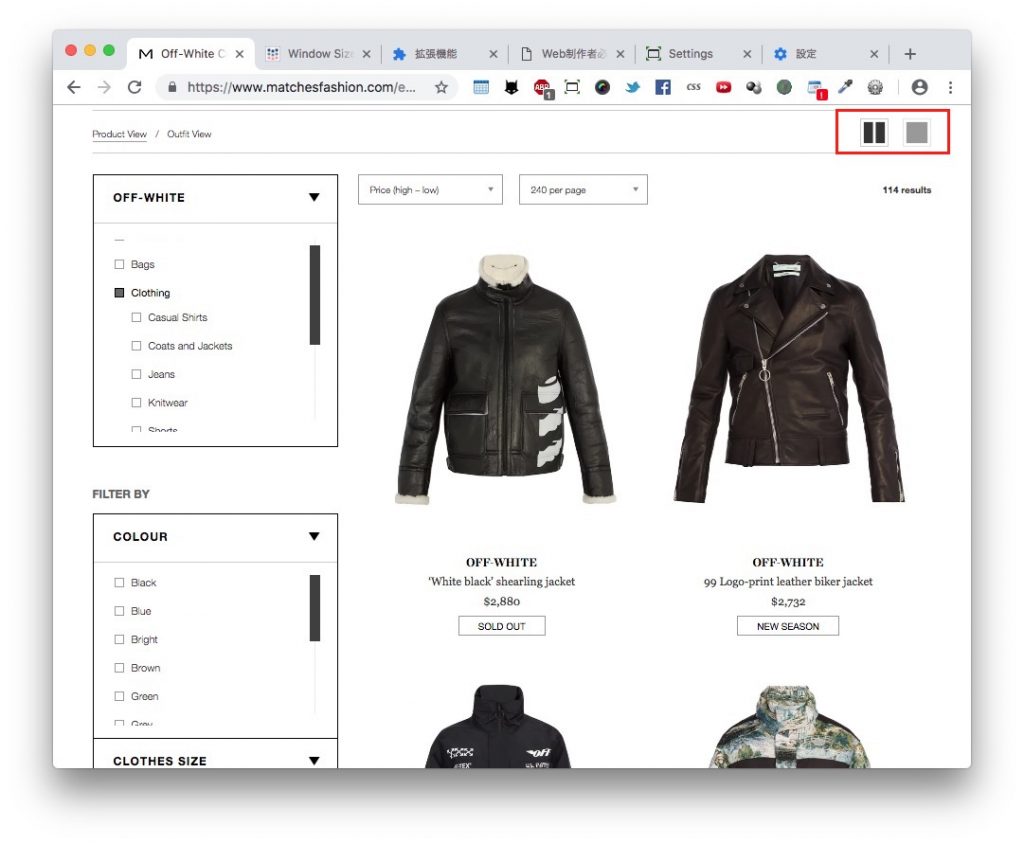
Task: Check the Knitwear filter
Action: click(136, 402)
